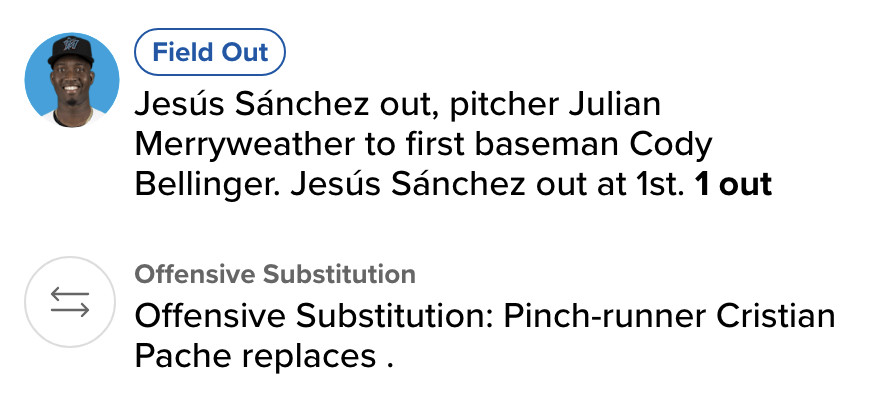The height and width of the screenshot is (418, 870).
Task: Select the gray "Offensive Substitution" heading
Action: pos(275,274)
